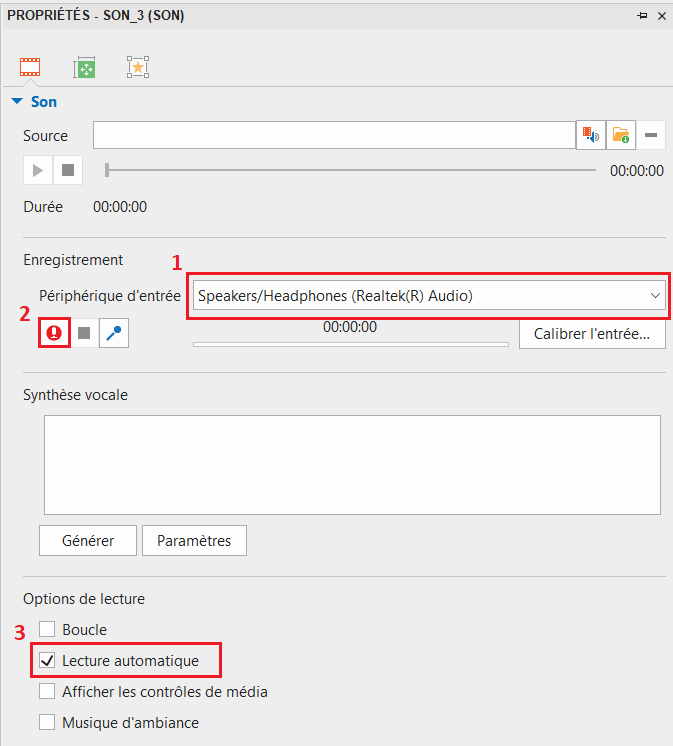Open the media properties tab icon
The width and height of the screenshot is (673, 746).
pyautogui.click(x=30, y=68)
